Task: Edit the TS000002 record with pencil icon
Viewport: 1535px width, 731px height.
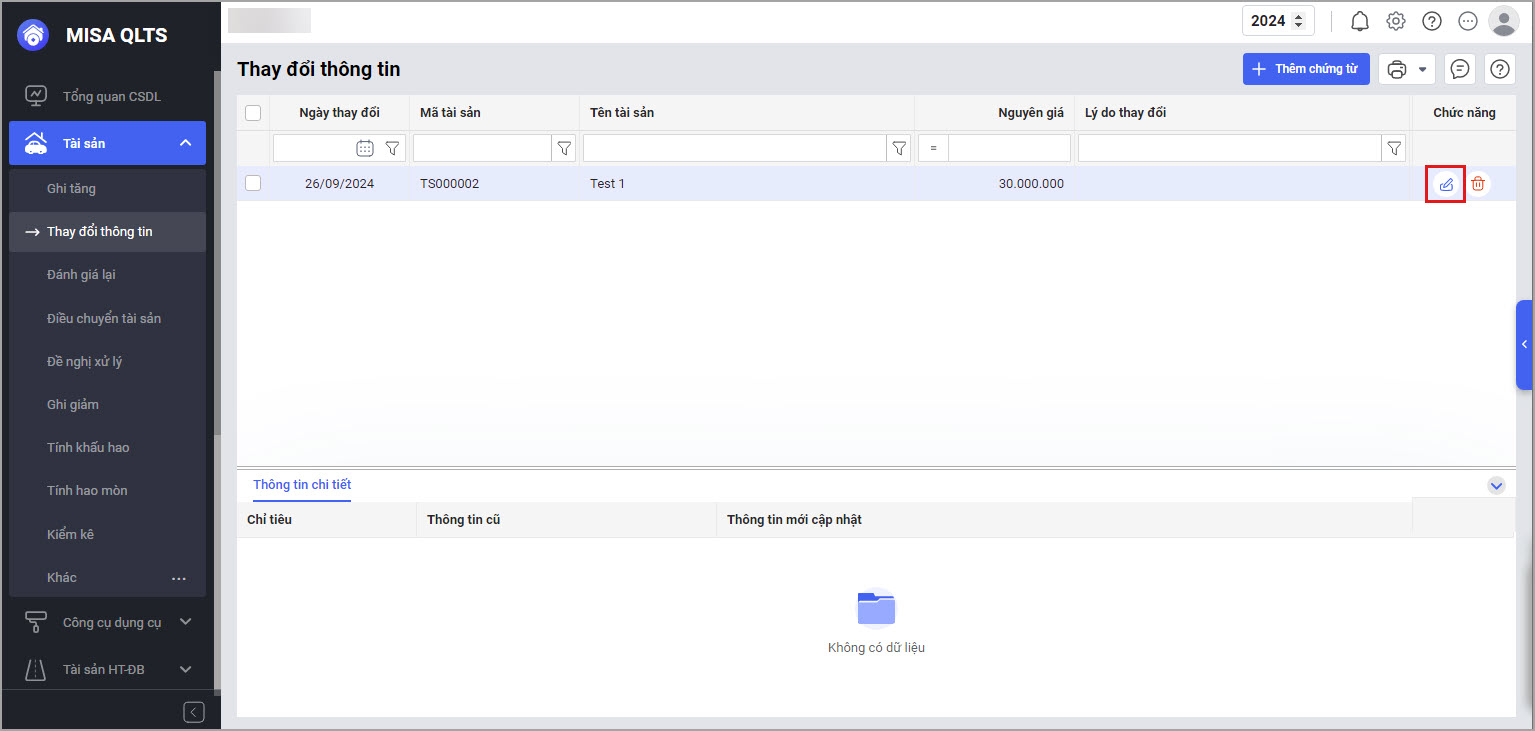Action: [1445, 184]
